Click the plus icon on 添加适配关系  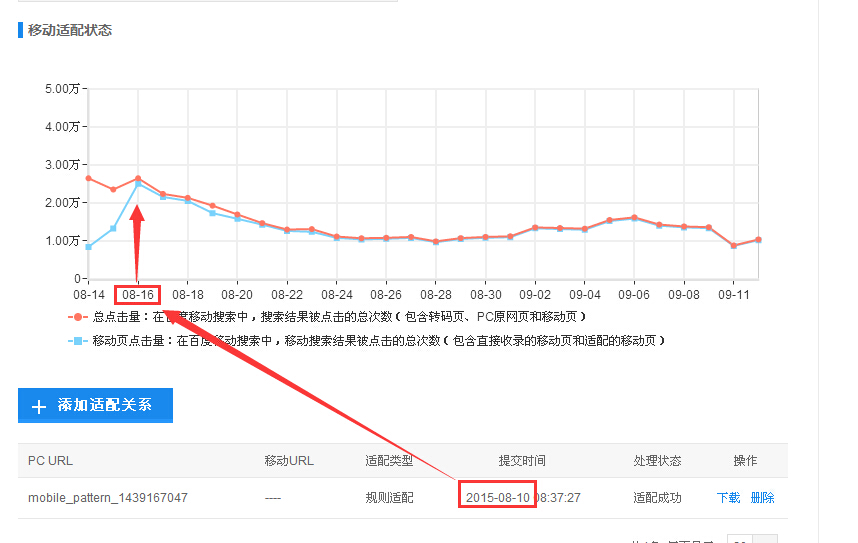(39, 406)
